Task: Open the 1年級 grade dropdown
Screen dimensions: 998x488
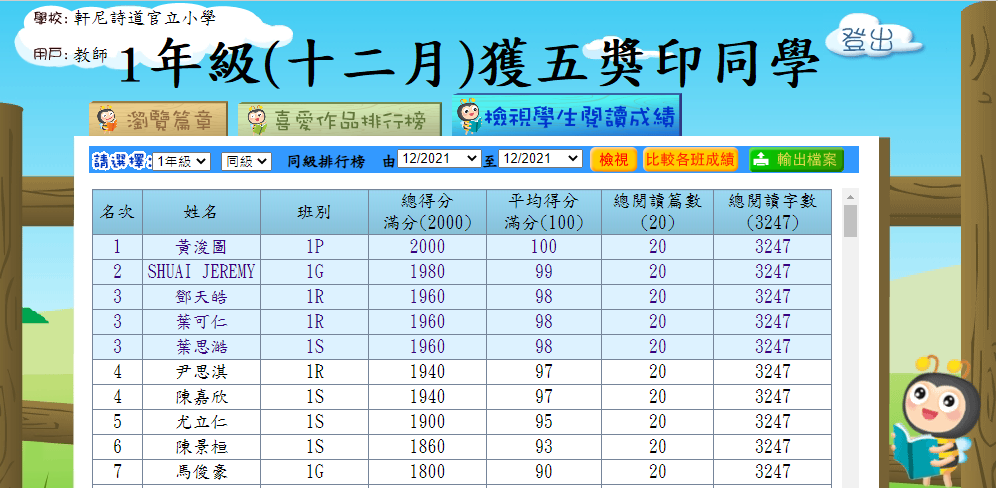Action: tap(181, 162)
